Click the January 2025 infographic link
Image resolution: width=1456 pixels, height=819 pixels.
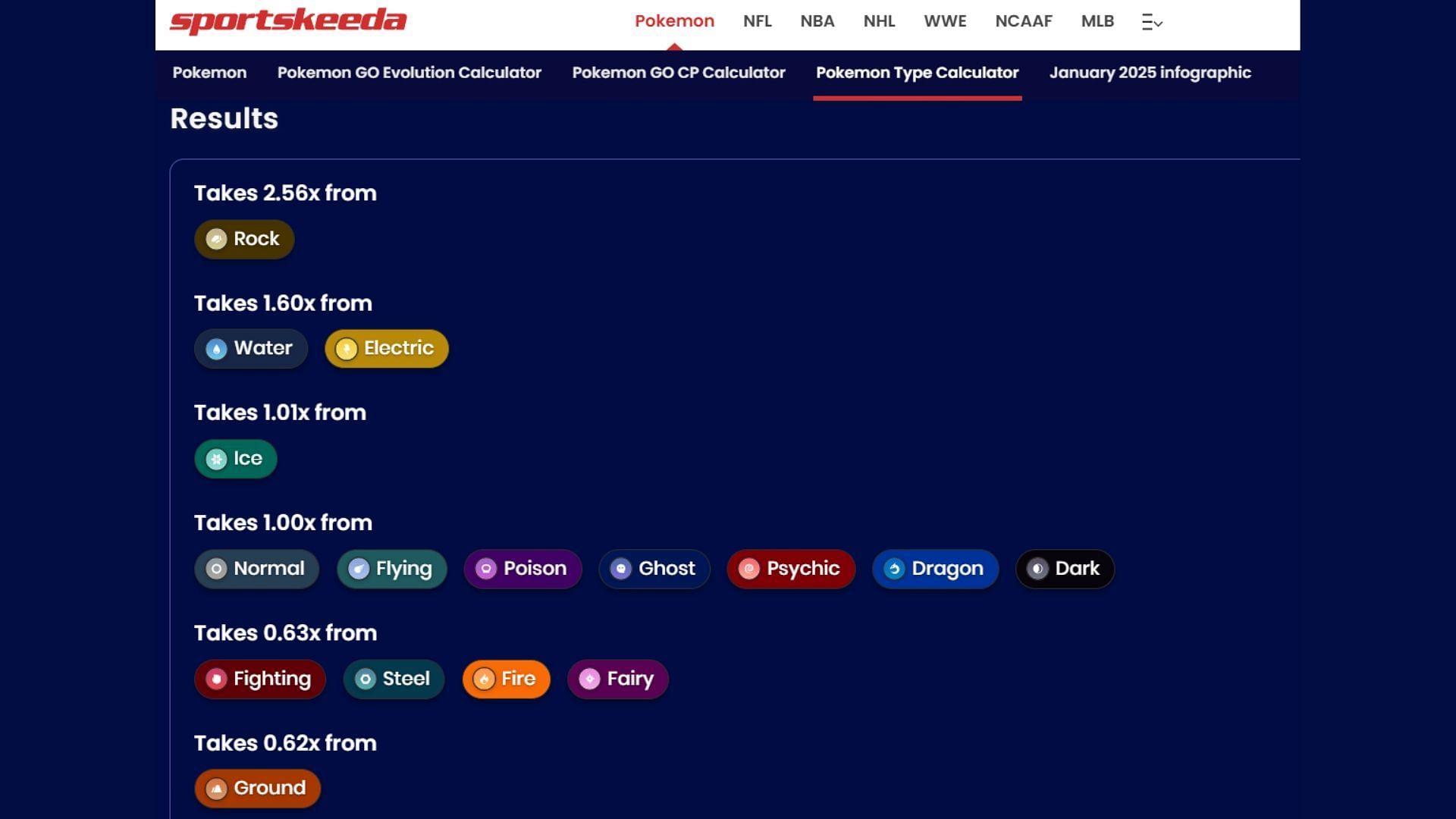(x=1150, y=73)
